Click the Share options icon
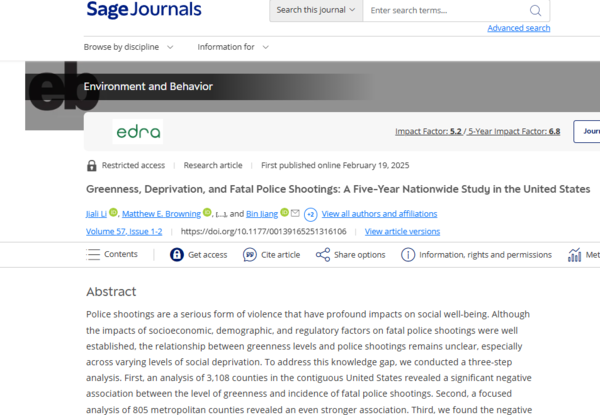This screenshot has width=600, height=415. (323, 255)
